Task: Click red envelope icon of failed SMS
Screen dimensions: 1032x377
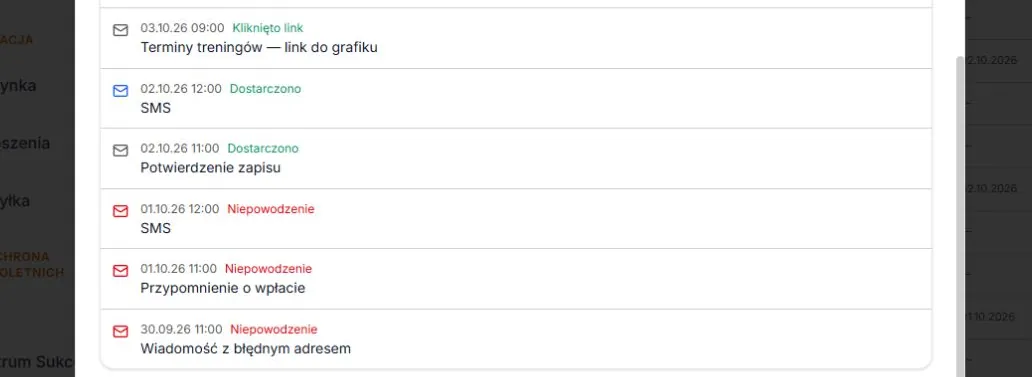Action: (x=120, y=211)
